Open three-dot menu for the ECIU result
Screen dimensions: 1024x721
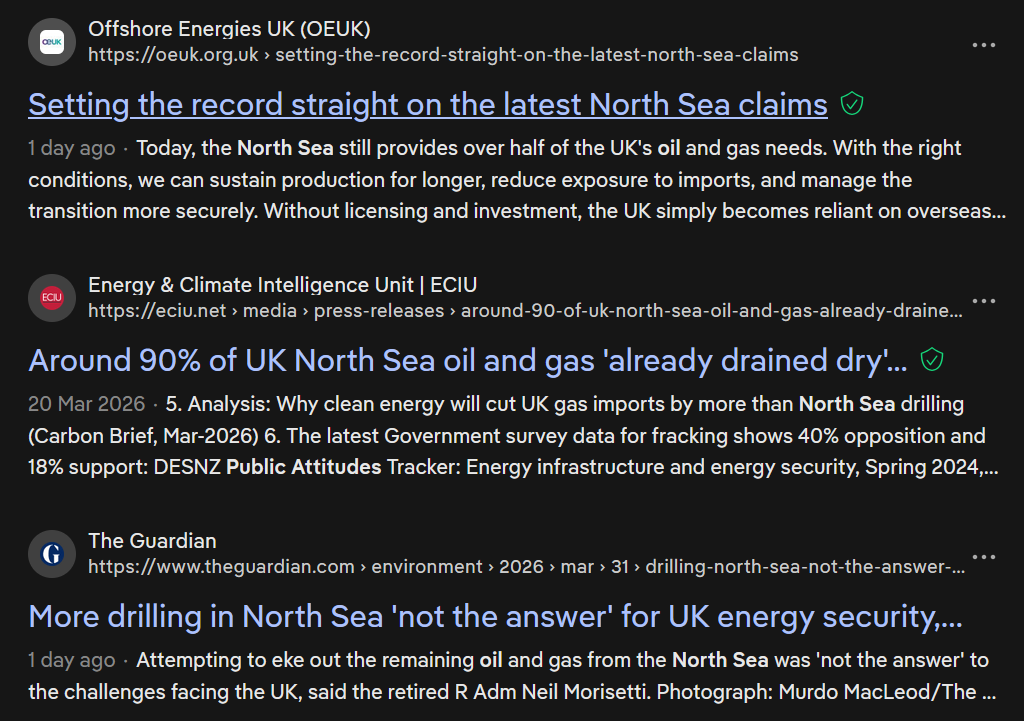984,301
